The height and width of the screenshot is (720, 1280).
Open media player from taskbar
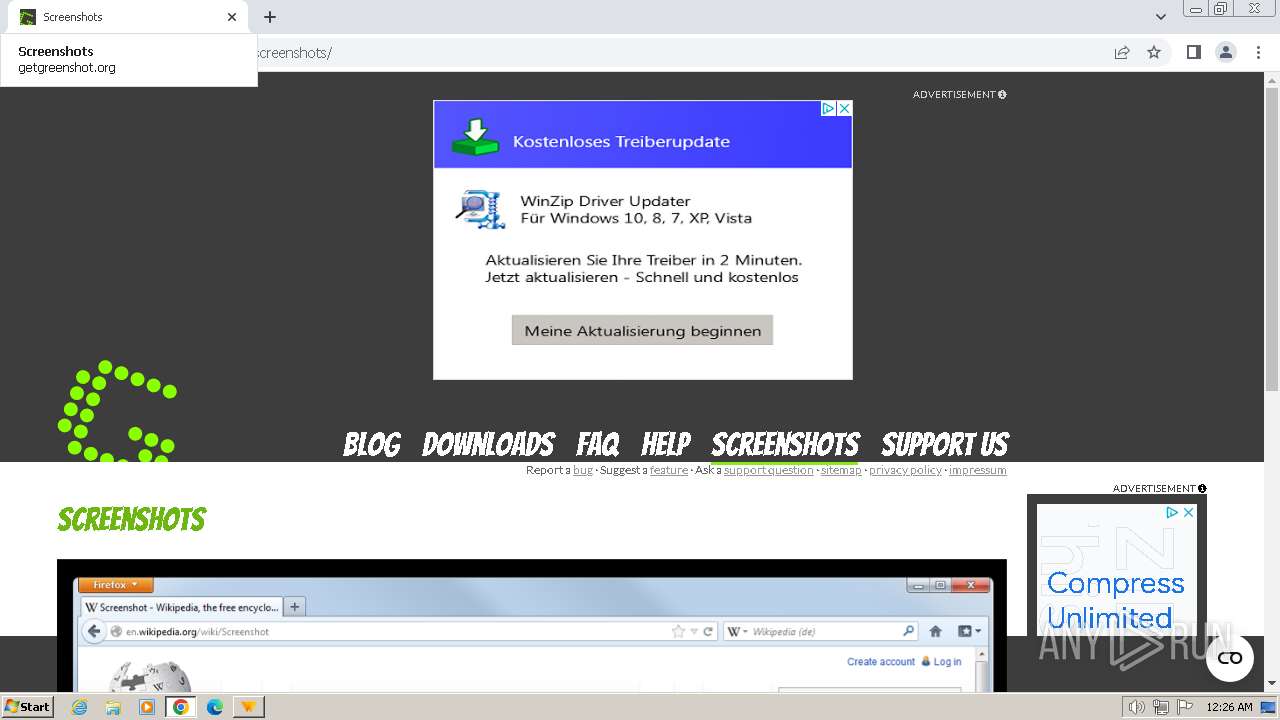click(x=147, y=707)
